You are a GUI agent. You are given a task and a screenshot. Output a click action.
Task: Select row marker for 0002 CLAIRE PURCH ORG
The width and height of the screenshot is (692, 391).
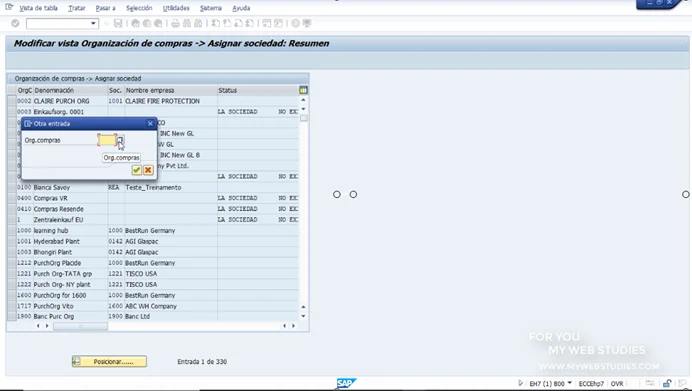click(12, 101)
